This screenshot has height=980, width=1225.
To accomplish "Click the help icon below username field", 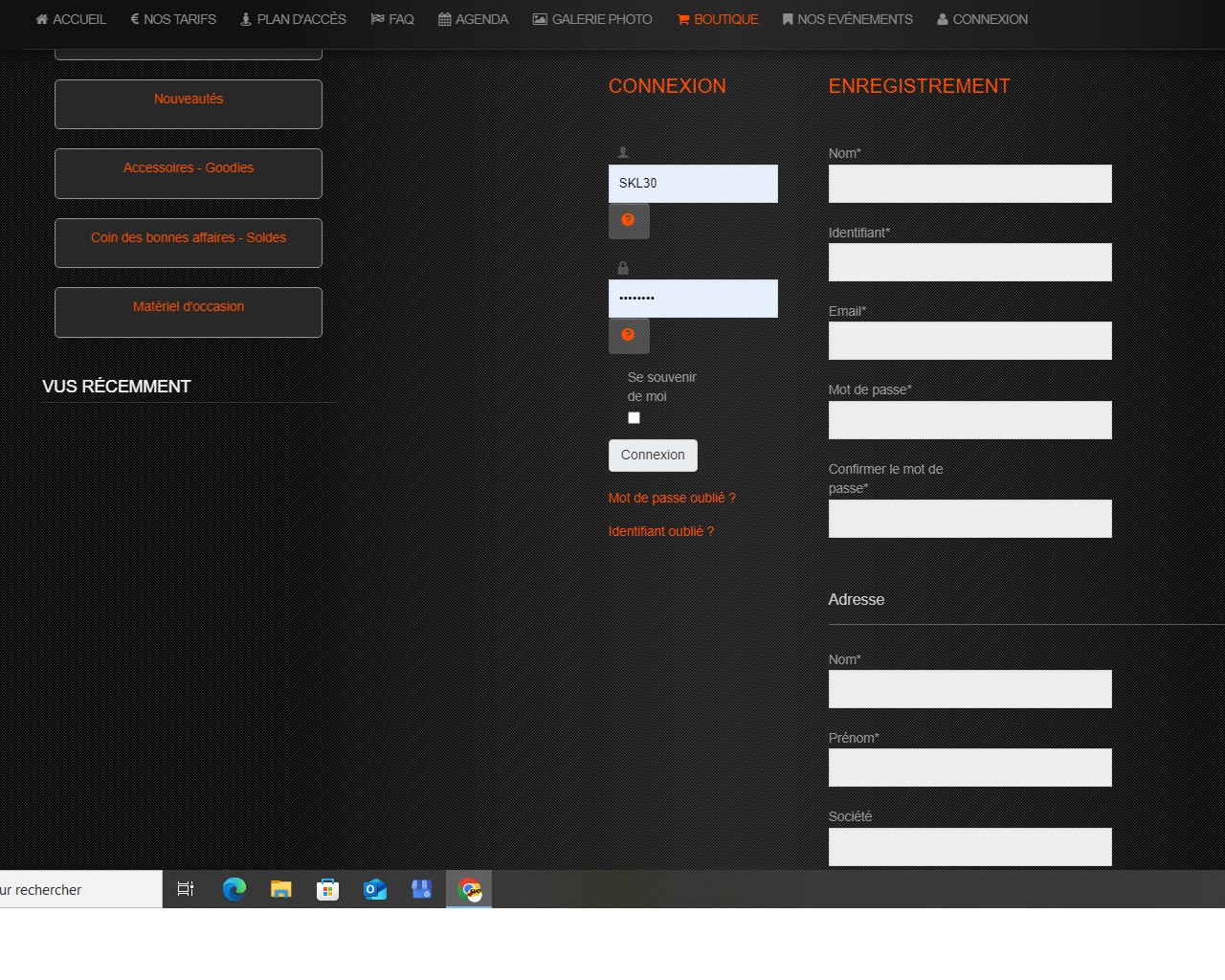I will (629, 221).
